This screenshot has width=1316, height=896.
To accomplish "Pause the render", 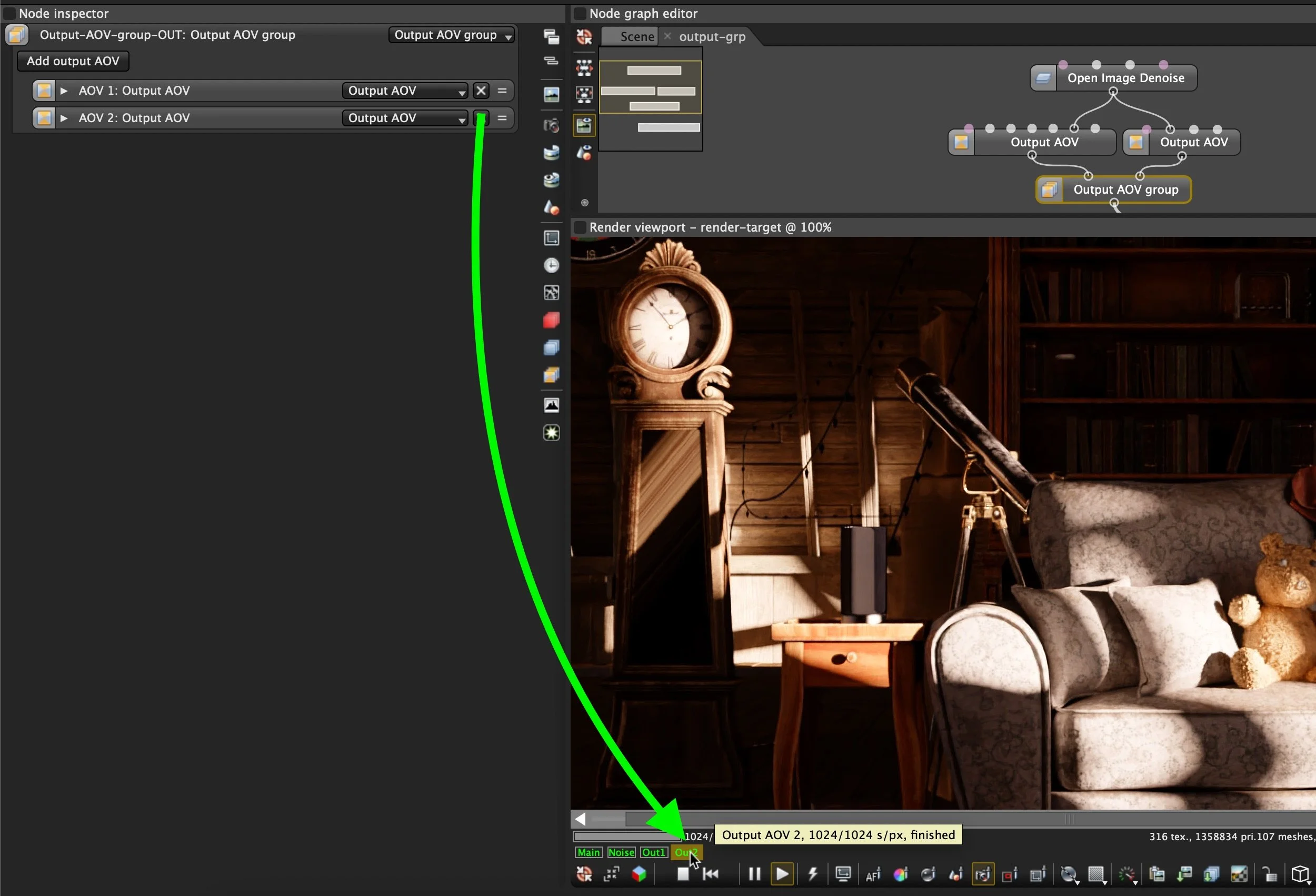I will pos(754,874).
